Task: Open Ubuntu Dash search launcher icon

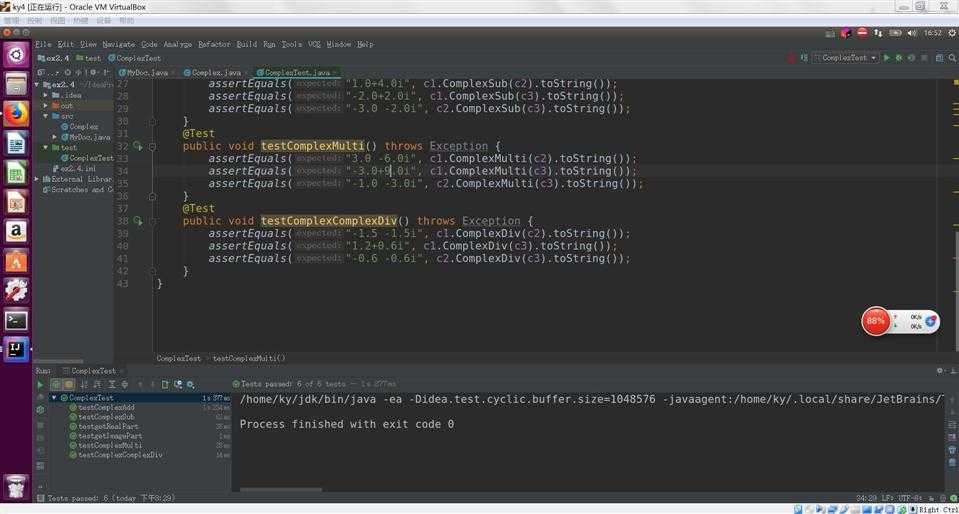Action: point(17,56)
